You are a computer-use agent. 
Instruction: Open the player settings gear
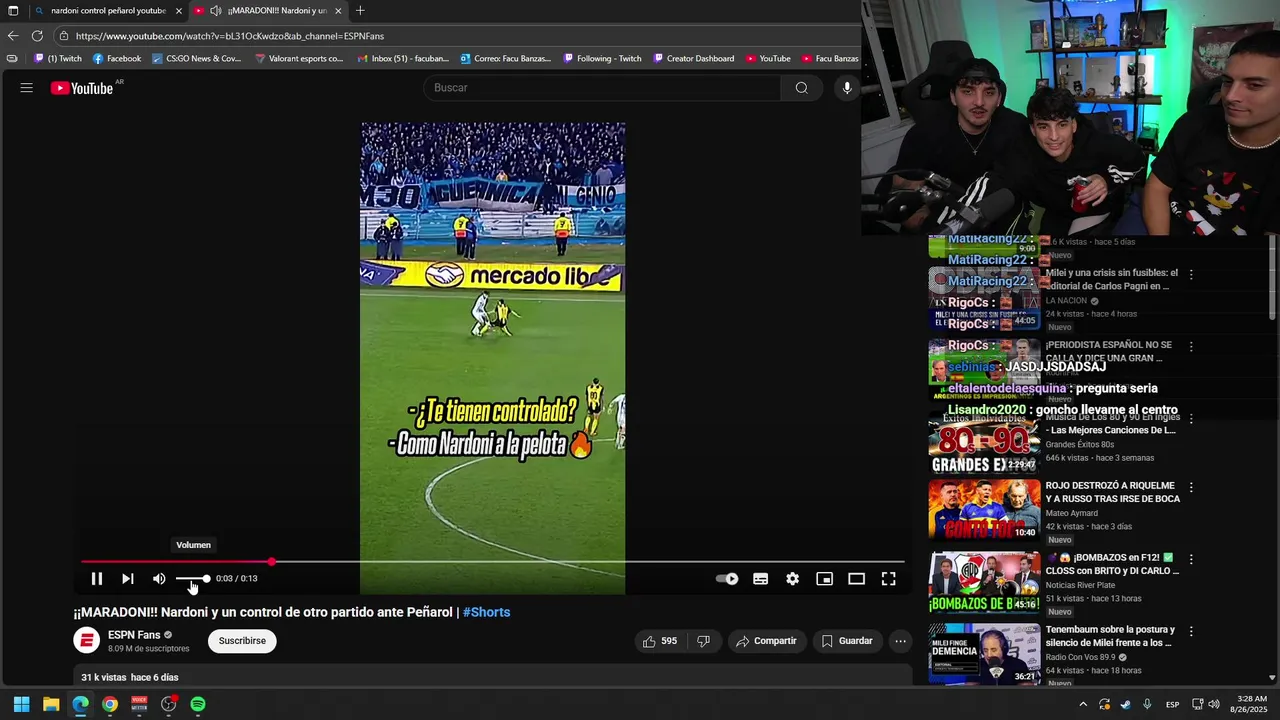[x=793, y=579]
